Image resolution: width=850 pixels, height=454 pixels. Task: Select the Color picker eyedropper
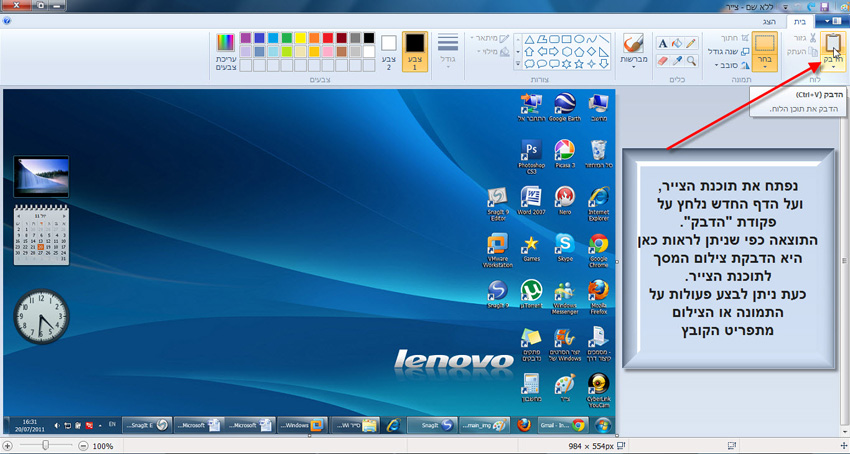[x=677, y=60]
